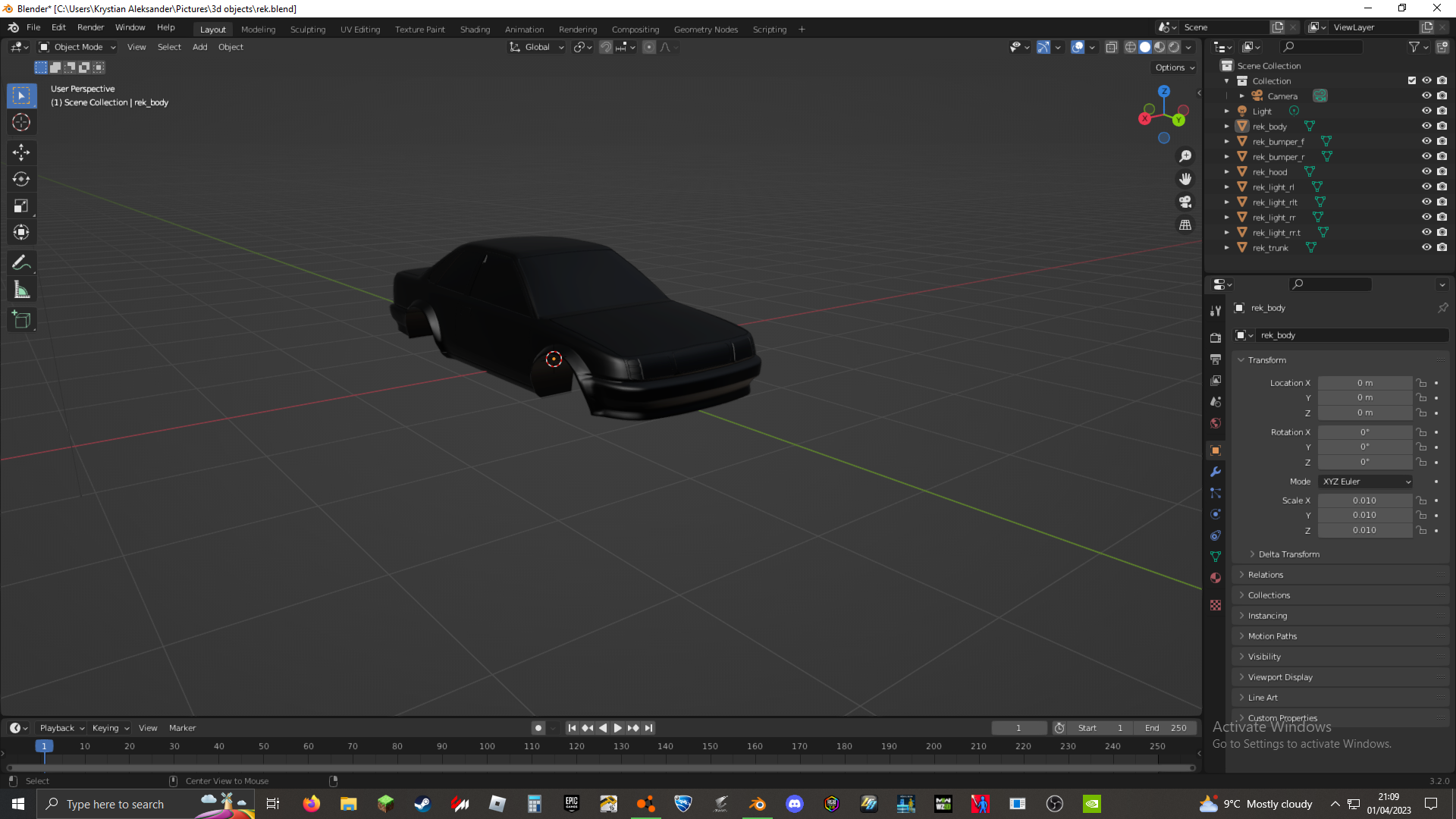Jump to the end frame
This screenshot has width=1456, height=819.
[x=649, y=728]
